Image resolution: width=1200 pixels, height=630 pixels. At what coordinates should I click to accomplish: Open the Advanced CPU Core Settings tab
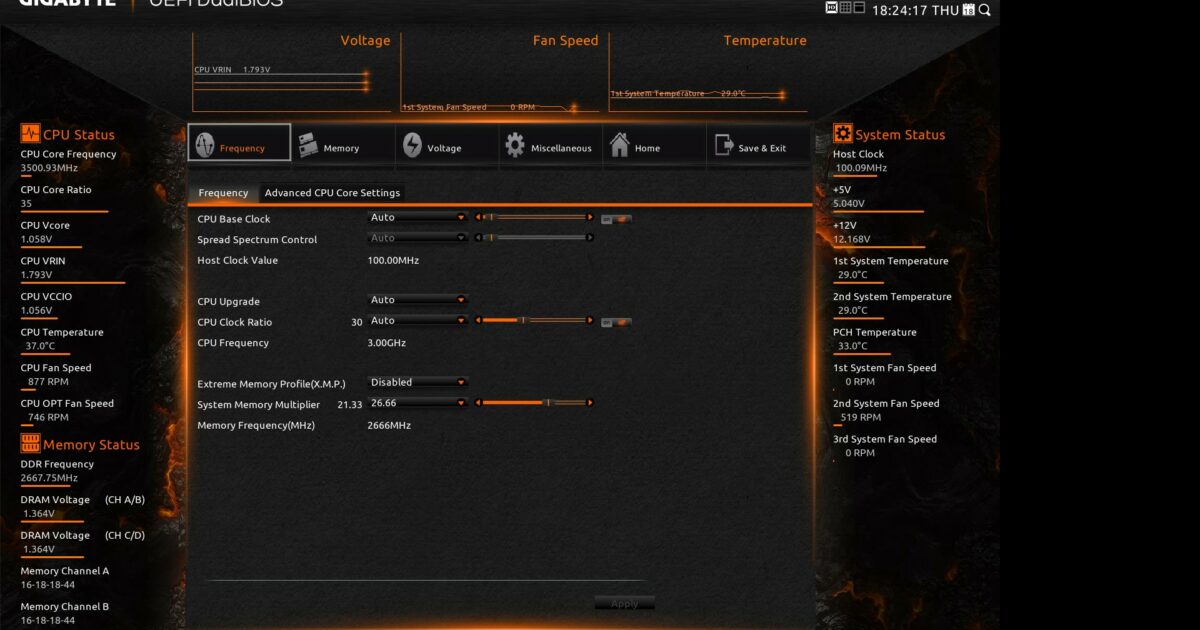point(332,192)
